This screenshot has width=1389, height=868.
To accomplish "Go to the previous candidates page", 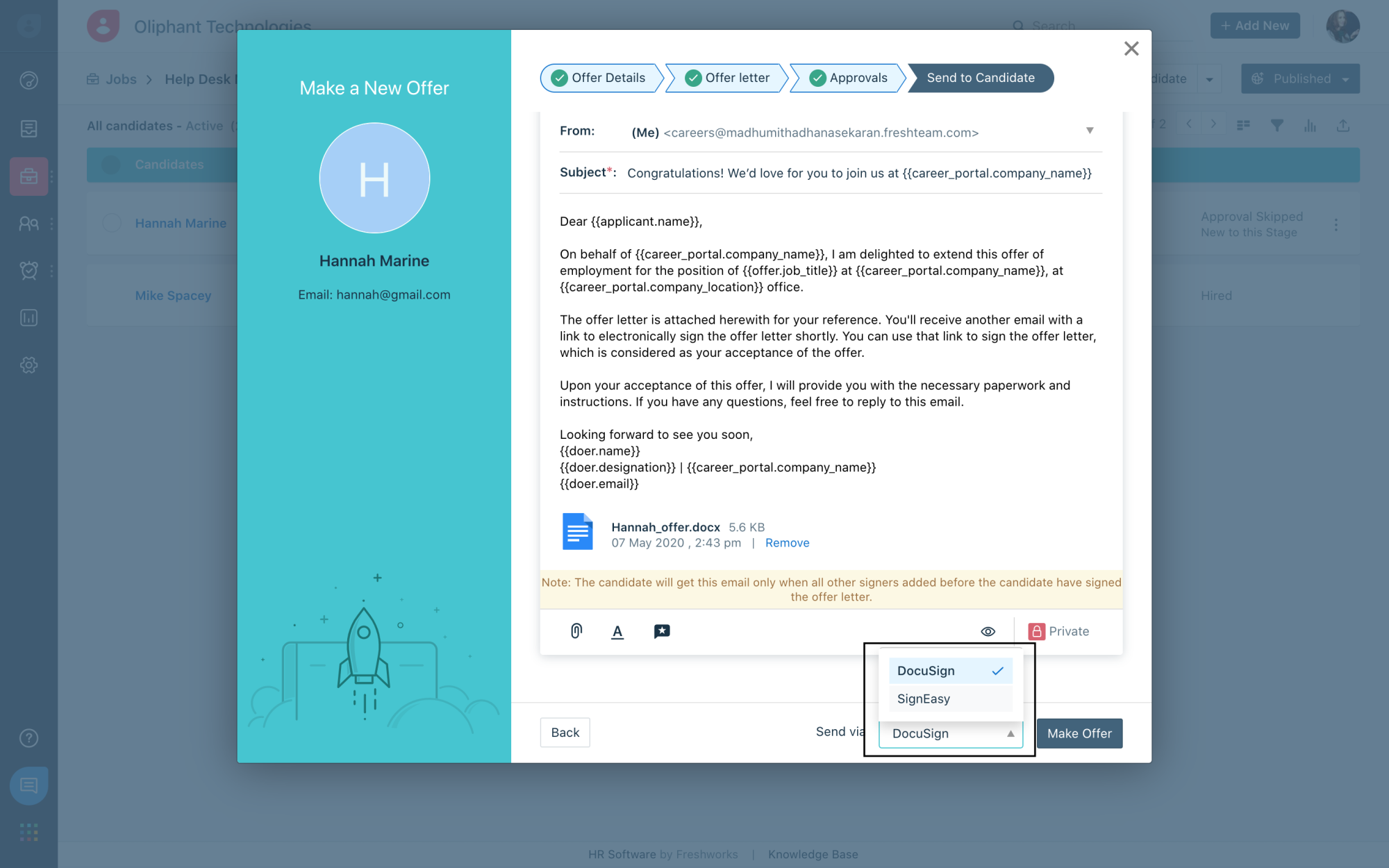I will (1189, 124).
